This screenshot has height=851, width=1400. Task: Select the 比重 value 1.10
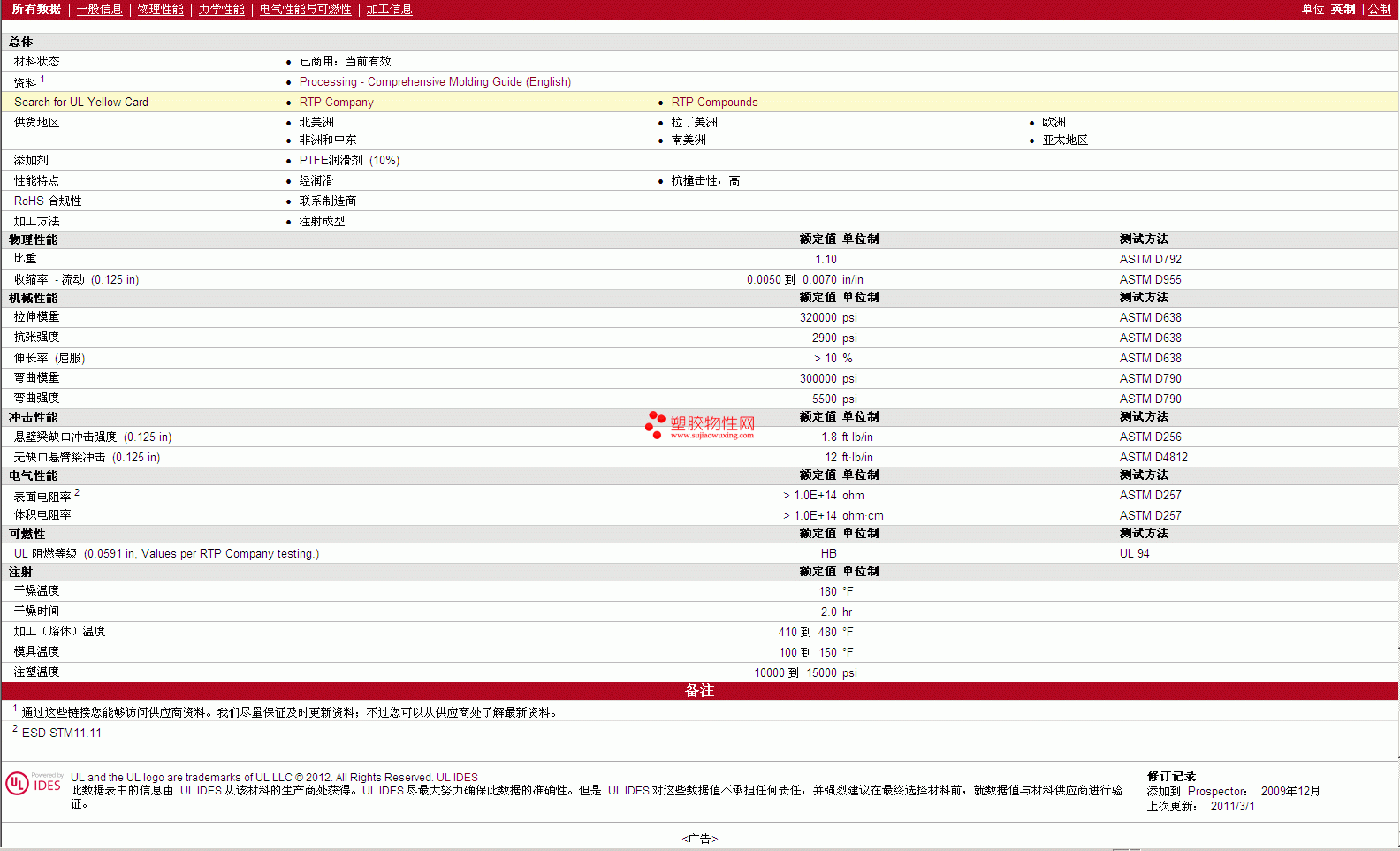(x=826, y=259)
